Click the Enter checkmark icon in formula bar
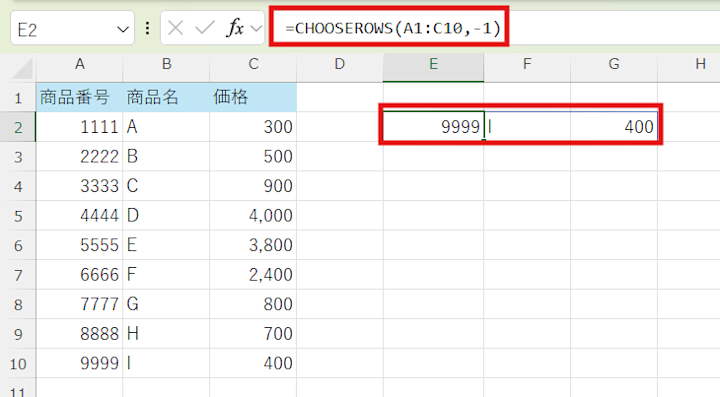 click(x=205, y=28)
